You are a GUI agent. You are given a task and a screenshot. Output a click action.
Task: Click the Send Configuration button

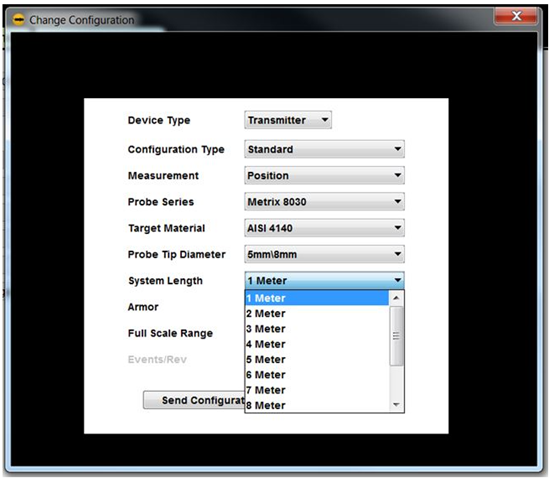(194, 400)
